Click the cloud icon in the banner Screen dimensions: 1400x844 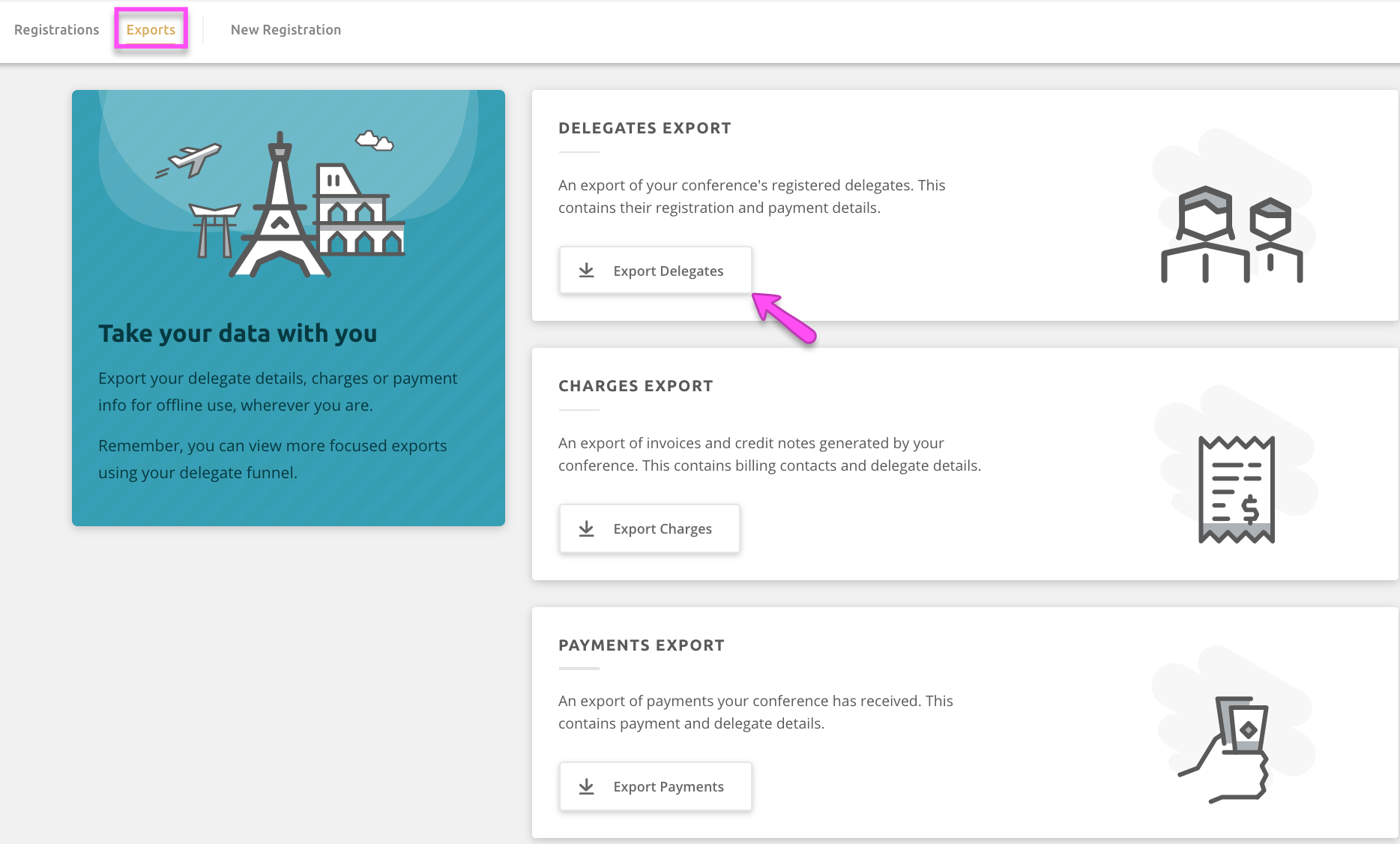click(x=374, y=140)
